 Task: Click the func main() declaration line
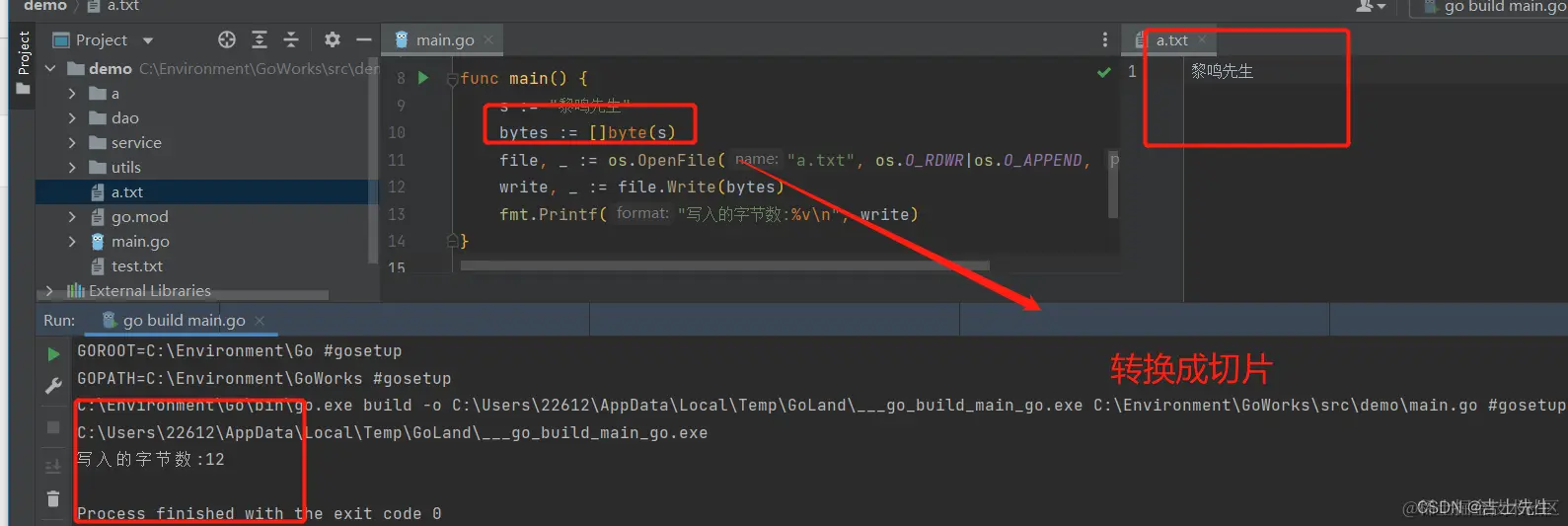(x=524, y=78)
